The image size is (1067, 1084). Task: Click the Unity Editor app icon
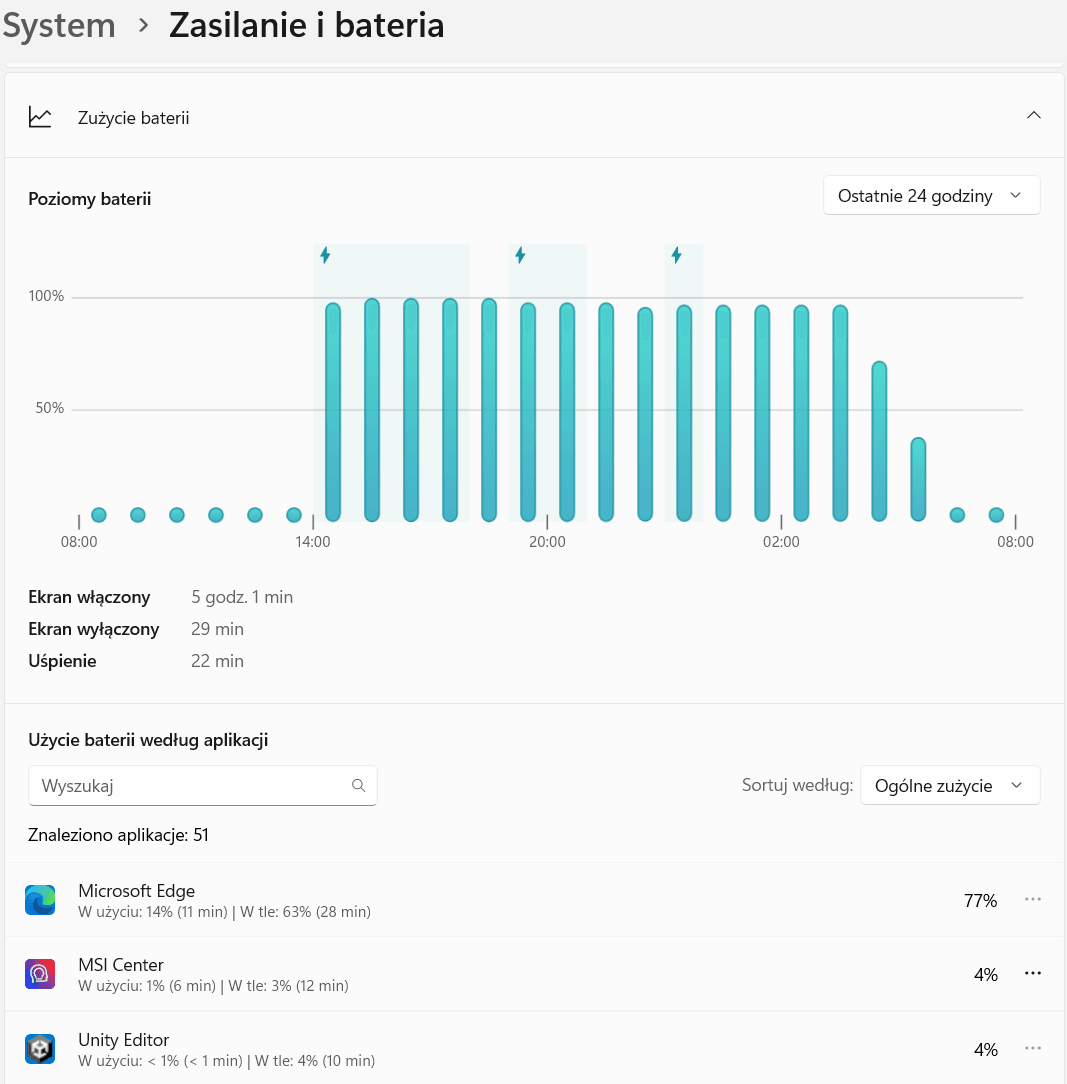click(40, 1048)
